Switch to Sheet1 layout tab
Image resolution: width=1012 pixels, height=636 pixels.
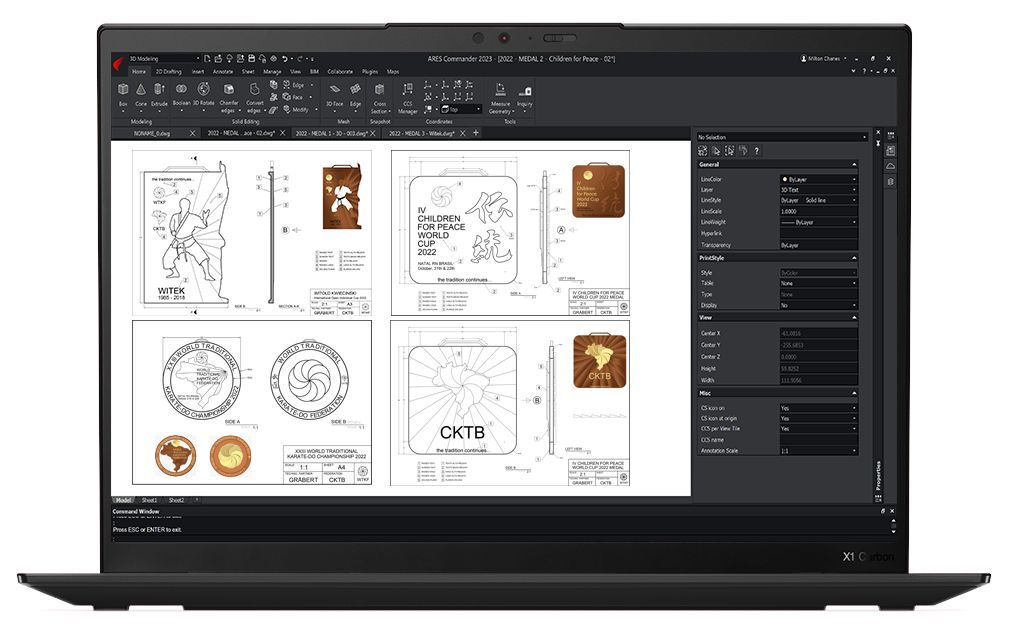[x=149, y=500]
